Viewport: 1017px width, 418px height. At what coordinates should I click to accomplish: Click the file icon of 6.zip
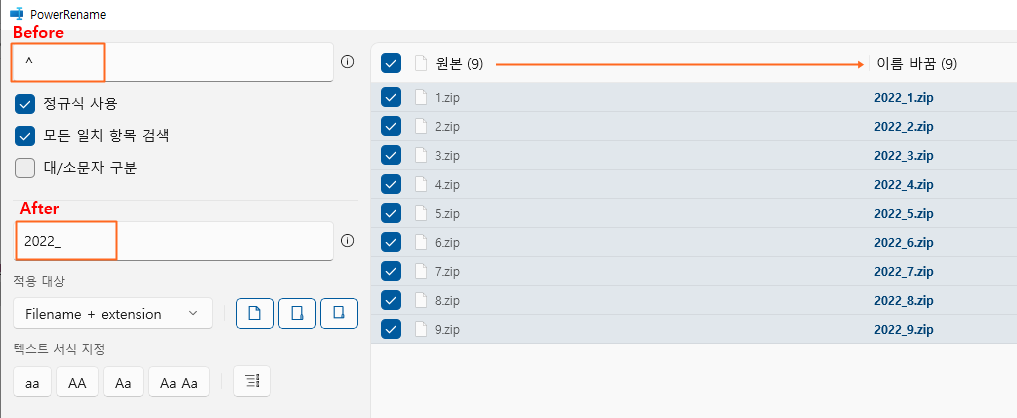pos(421,242)
